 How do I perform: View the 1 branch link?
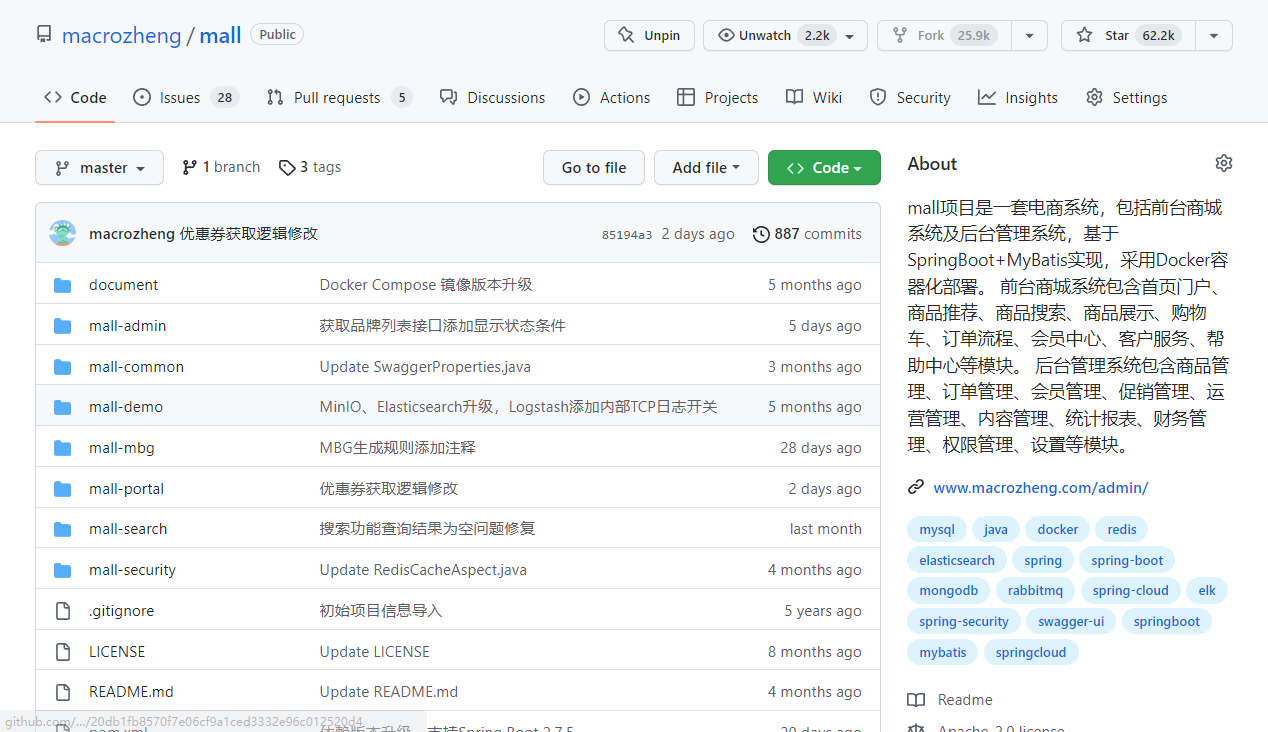[221, 167]
